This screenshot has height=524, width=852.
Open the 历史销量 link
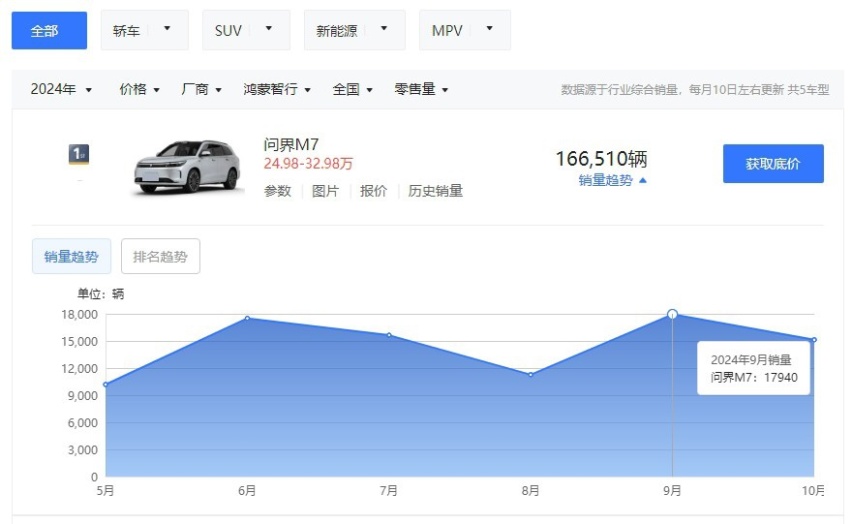pos(435,191)
